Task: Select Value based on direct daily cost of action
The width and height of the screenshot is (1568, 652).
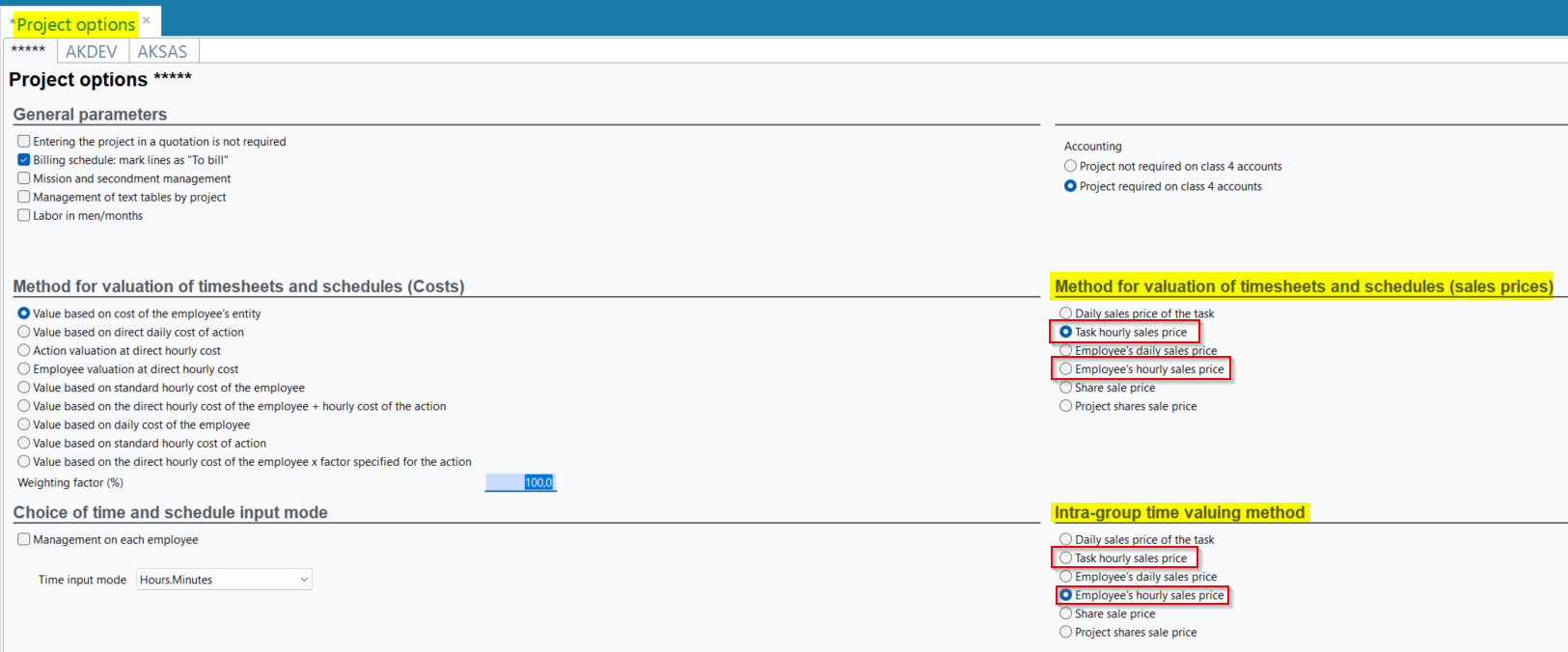Action: click(x=24, y=332)
